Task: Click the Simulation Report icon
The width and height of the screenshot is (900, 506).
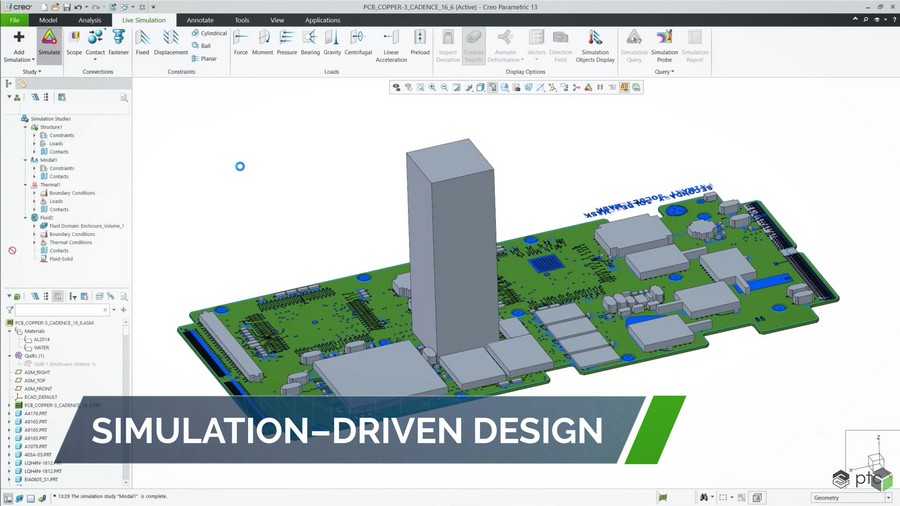Action: (x=695, y=37)
